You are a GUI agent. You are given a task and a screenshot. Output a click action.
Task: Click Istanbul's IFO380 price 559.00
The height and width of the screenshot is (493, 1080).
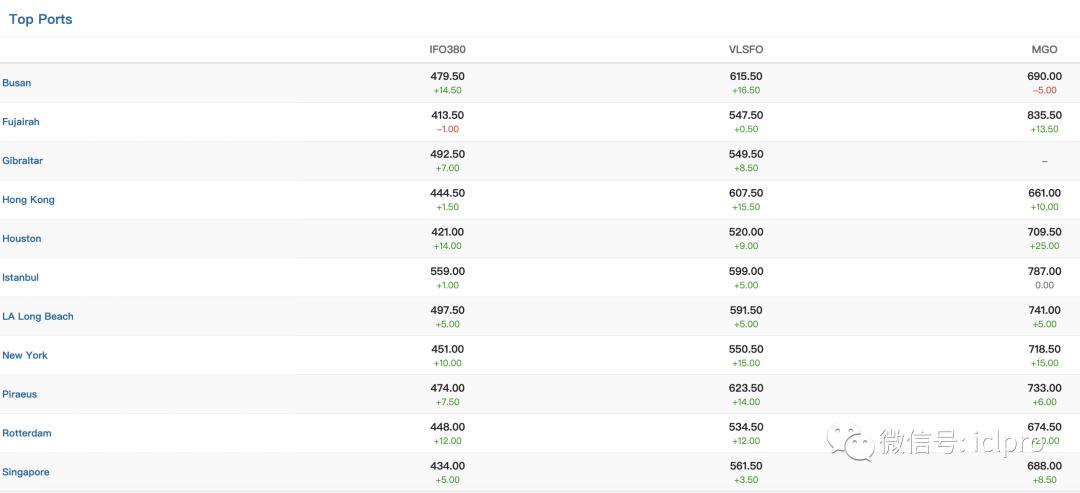[x=447, y=271]
